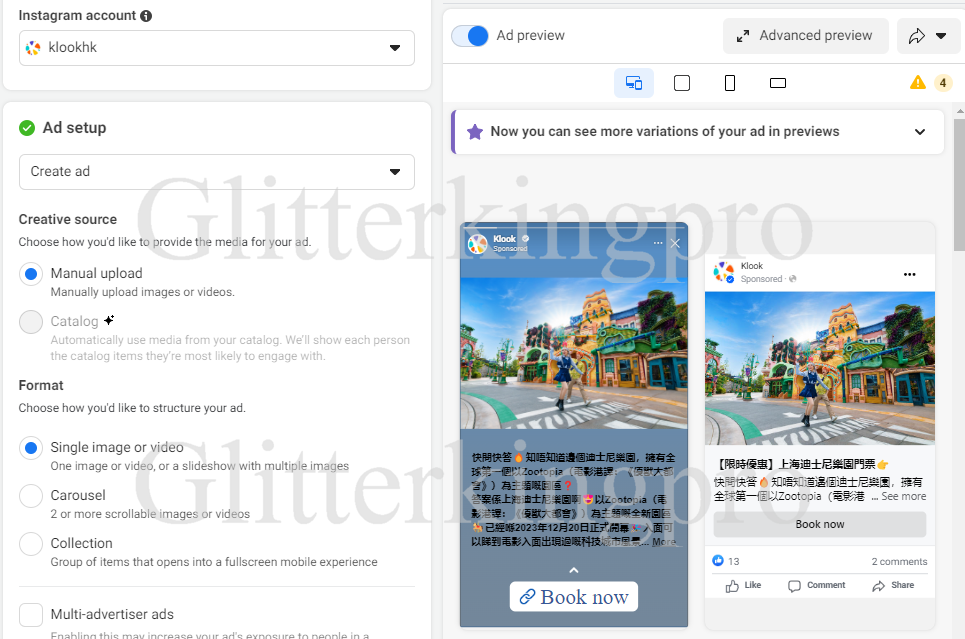Click the Zootopia image in feed preview
This screenshot has width=965, height=639.
[820, 368]
